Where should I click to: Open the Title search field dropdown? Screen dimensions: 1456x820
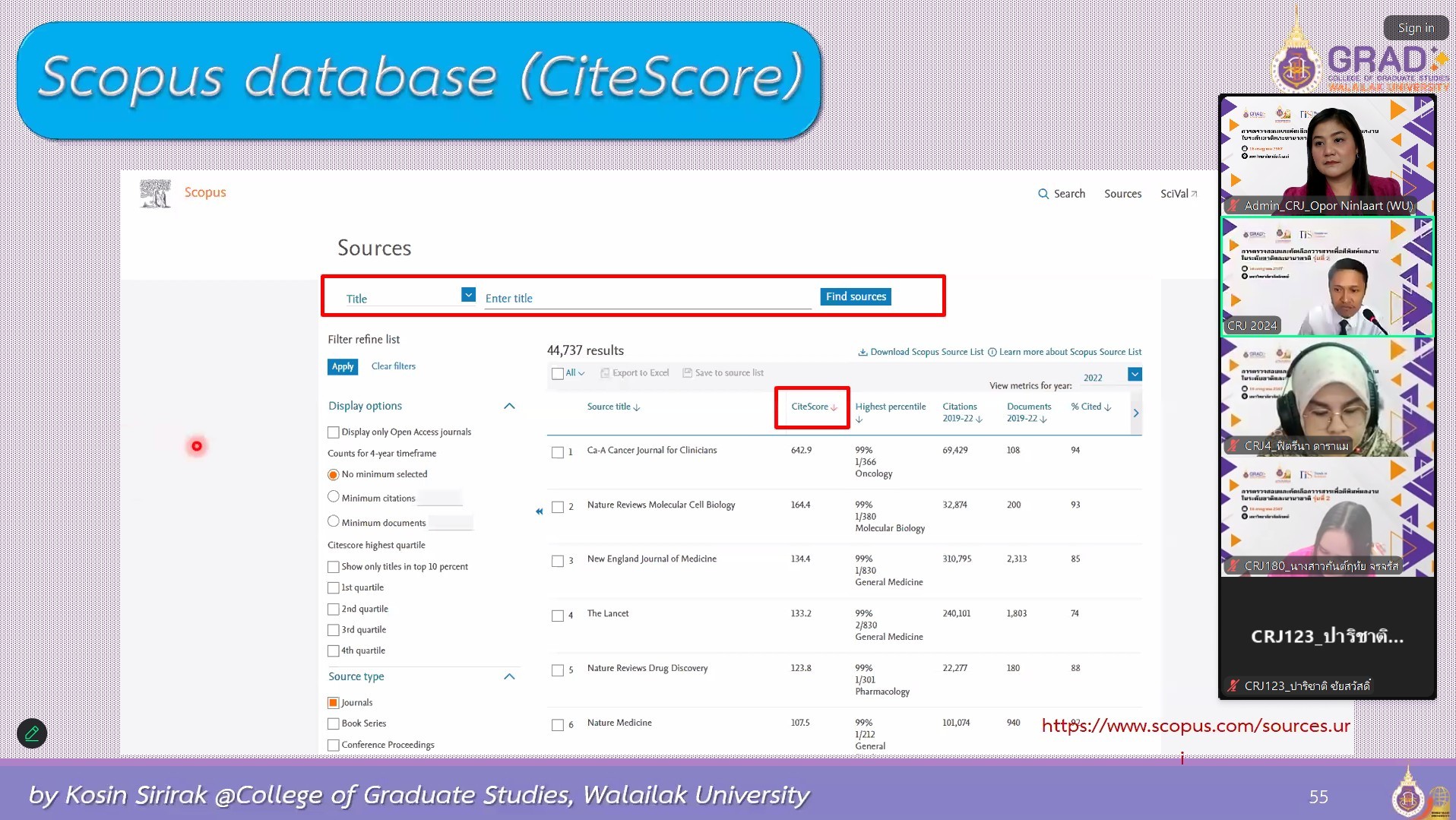pyautogui.click(x=468, y=295)
